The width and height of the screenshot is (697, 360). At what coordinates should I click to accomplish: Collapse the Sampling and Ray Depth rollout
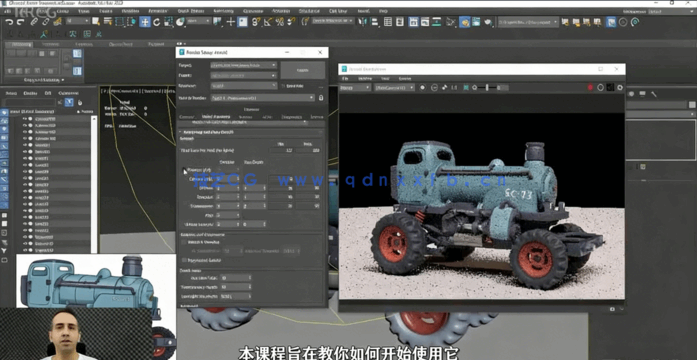(x=251, y=132)
